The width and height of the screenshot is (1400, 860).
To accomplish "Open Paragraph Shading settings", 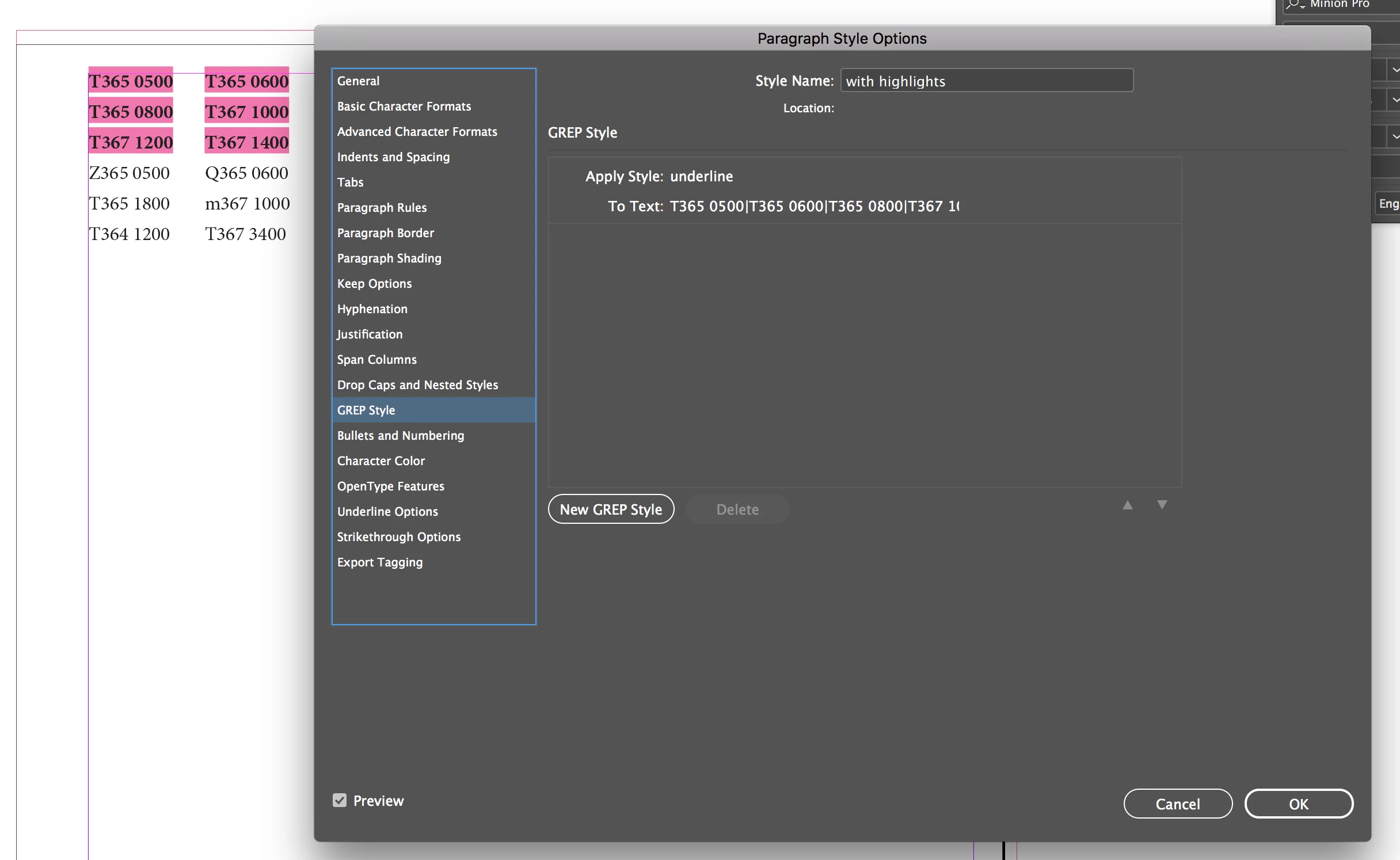I will click(x=389, y=258).
